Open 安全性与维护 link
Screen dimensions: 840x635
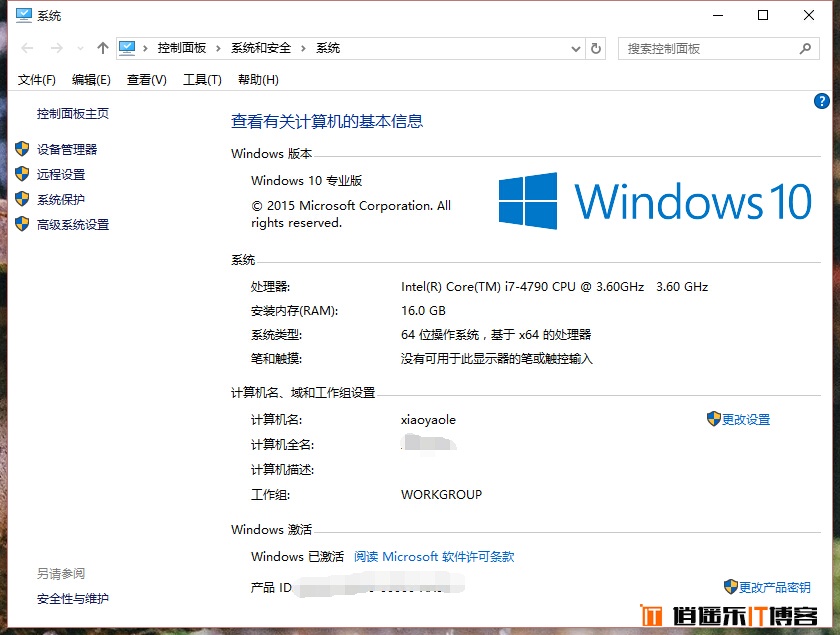pos(73,599)
